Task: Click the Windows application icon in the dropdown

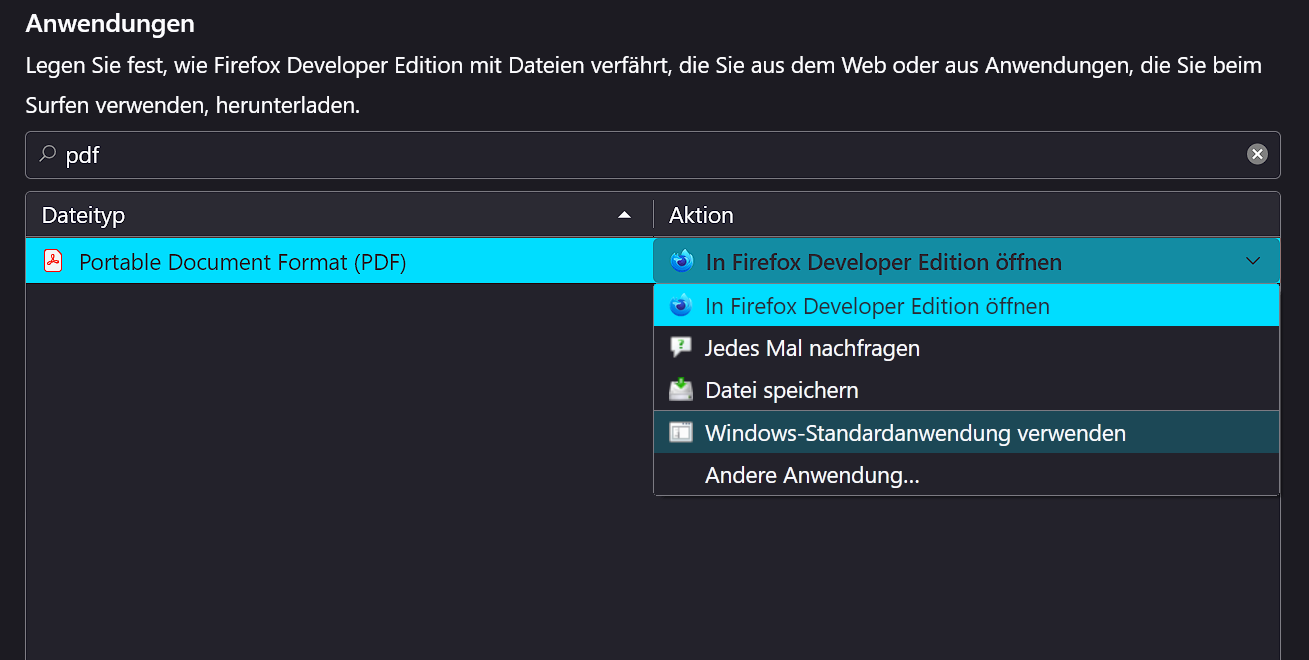Action: tap(681, 432)
